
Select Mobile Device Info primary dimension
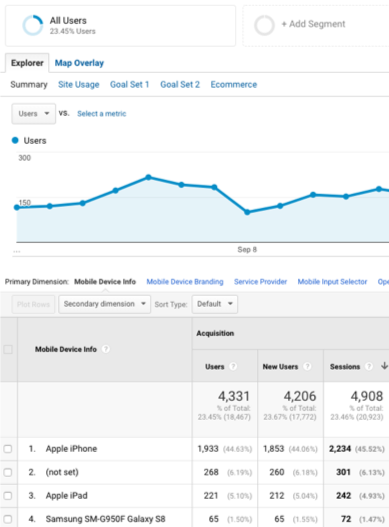pyautogui.click(x=105, y=282)
